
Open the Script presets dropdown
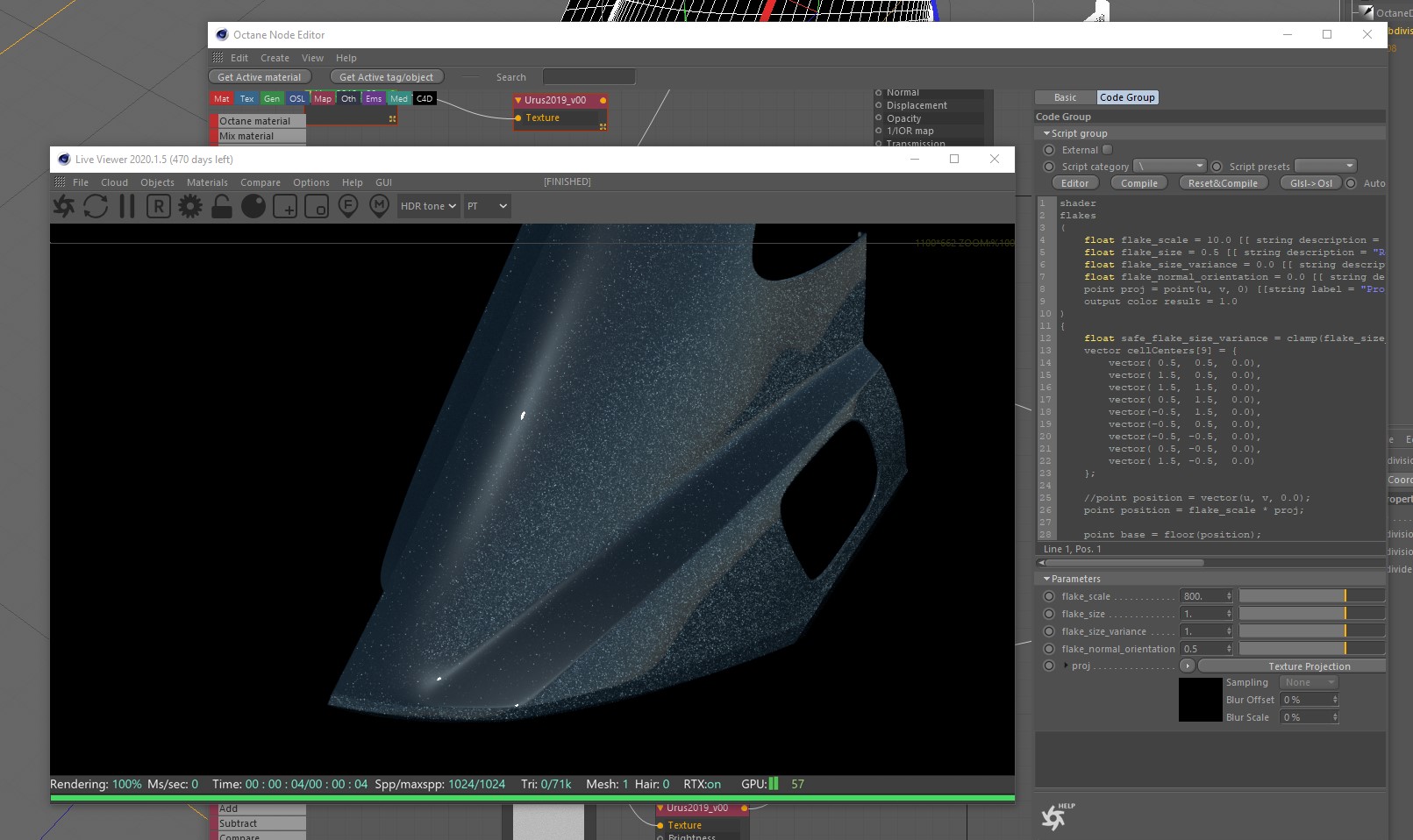click(x=1325, y=166)
